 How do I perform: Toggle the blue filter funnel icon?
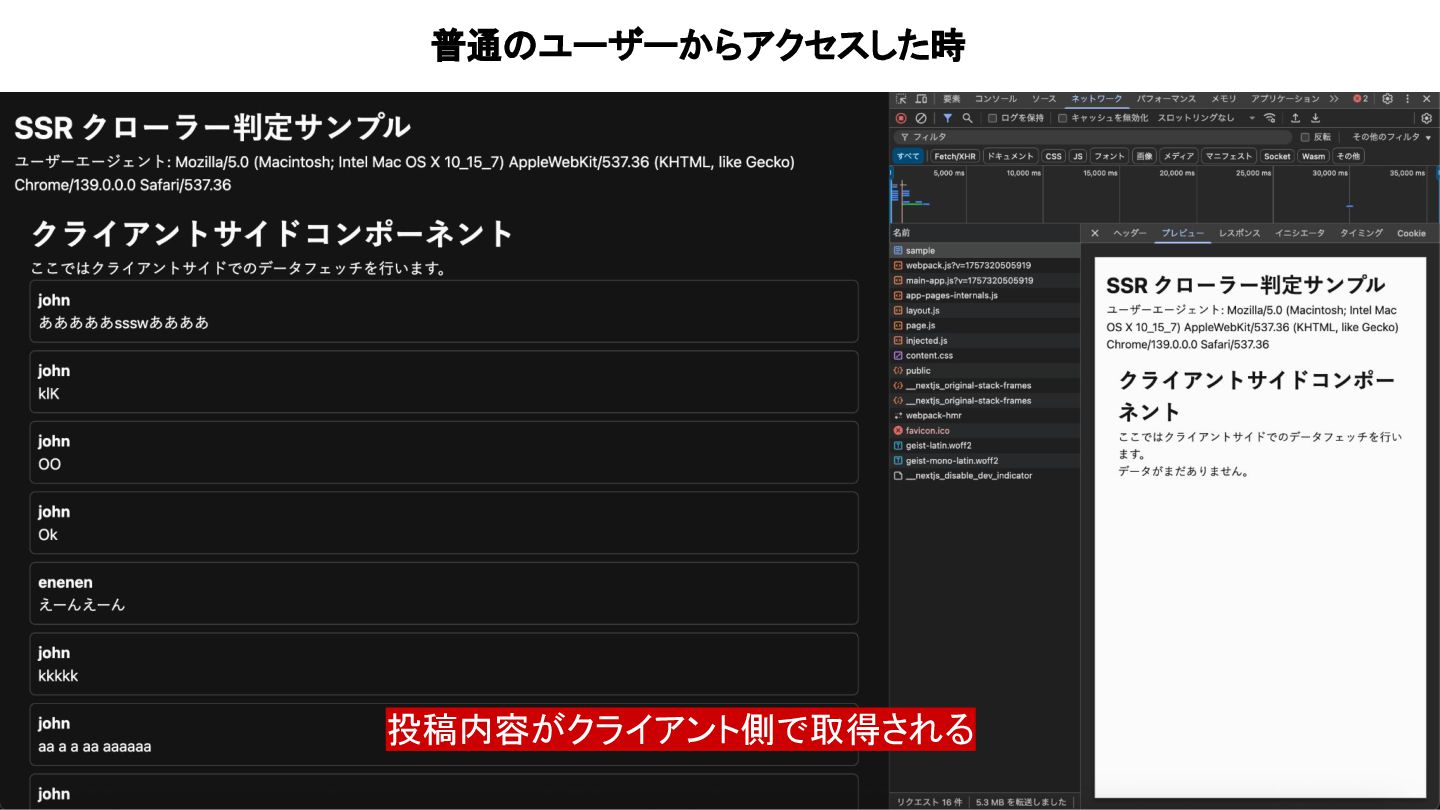point(947,118)
